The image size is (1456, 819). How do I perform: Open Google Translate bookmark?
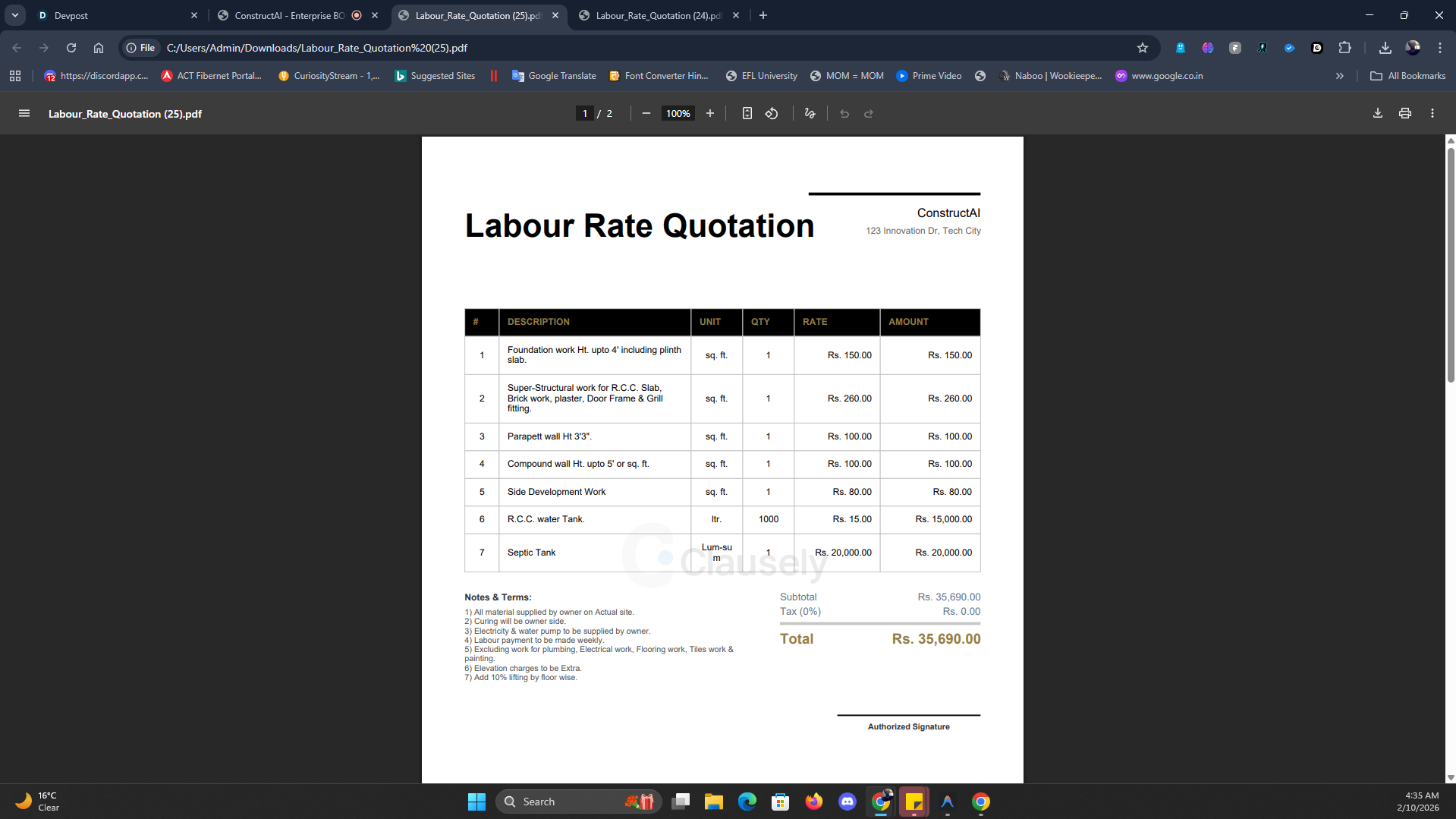tap(555, 76)
